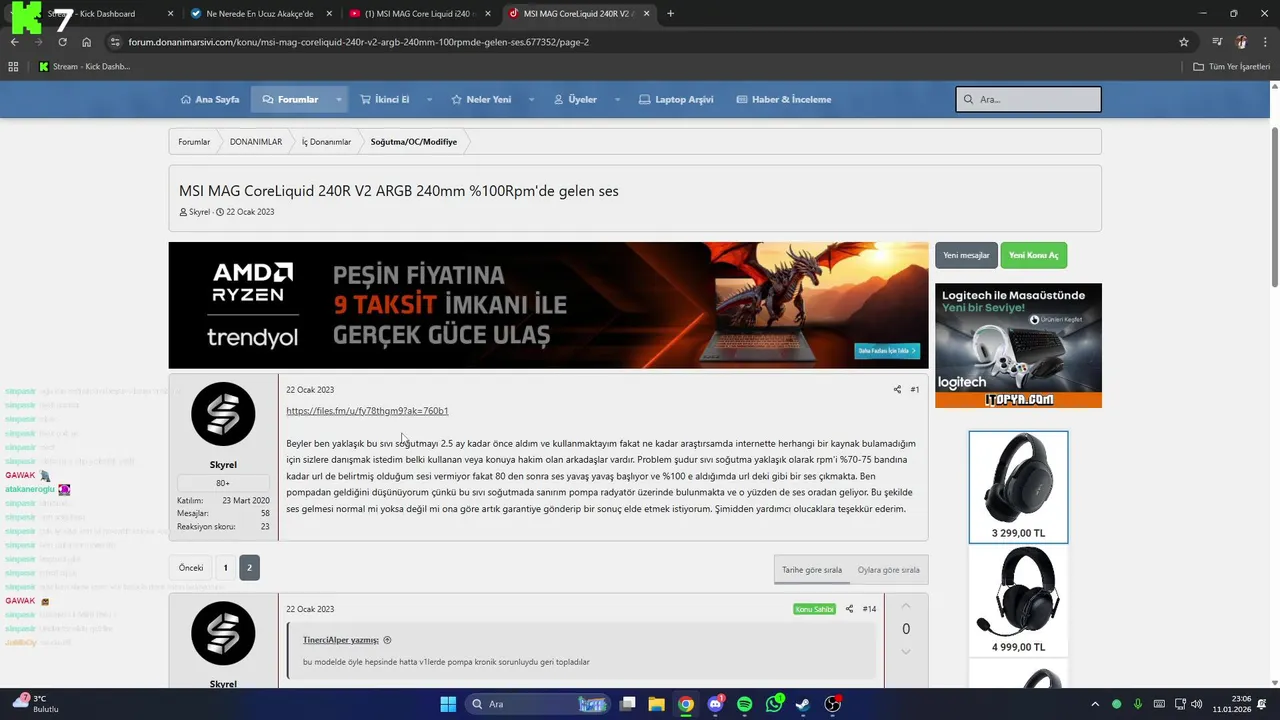
Task: Open the 4 999,00 TL headset product
Action: coord(1018,601)
